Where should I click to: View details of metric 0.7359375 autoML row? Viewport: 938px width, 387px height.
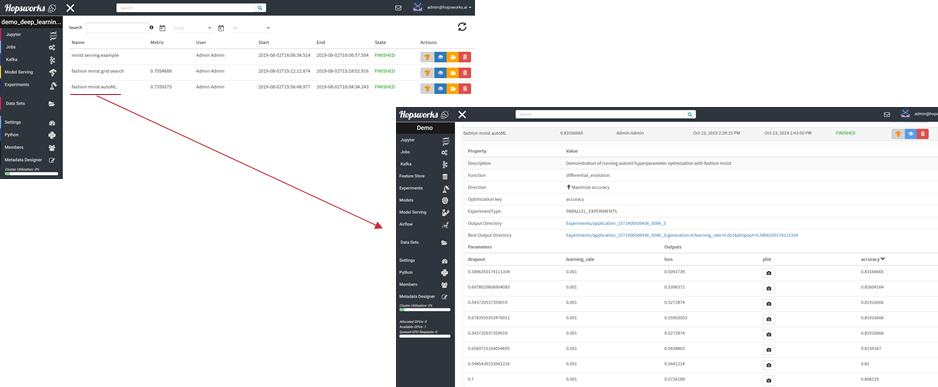click(440, 89)
